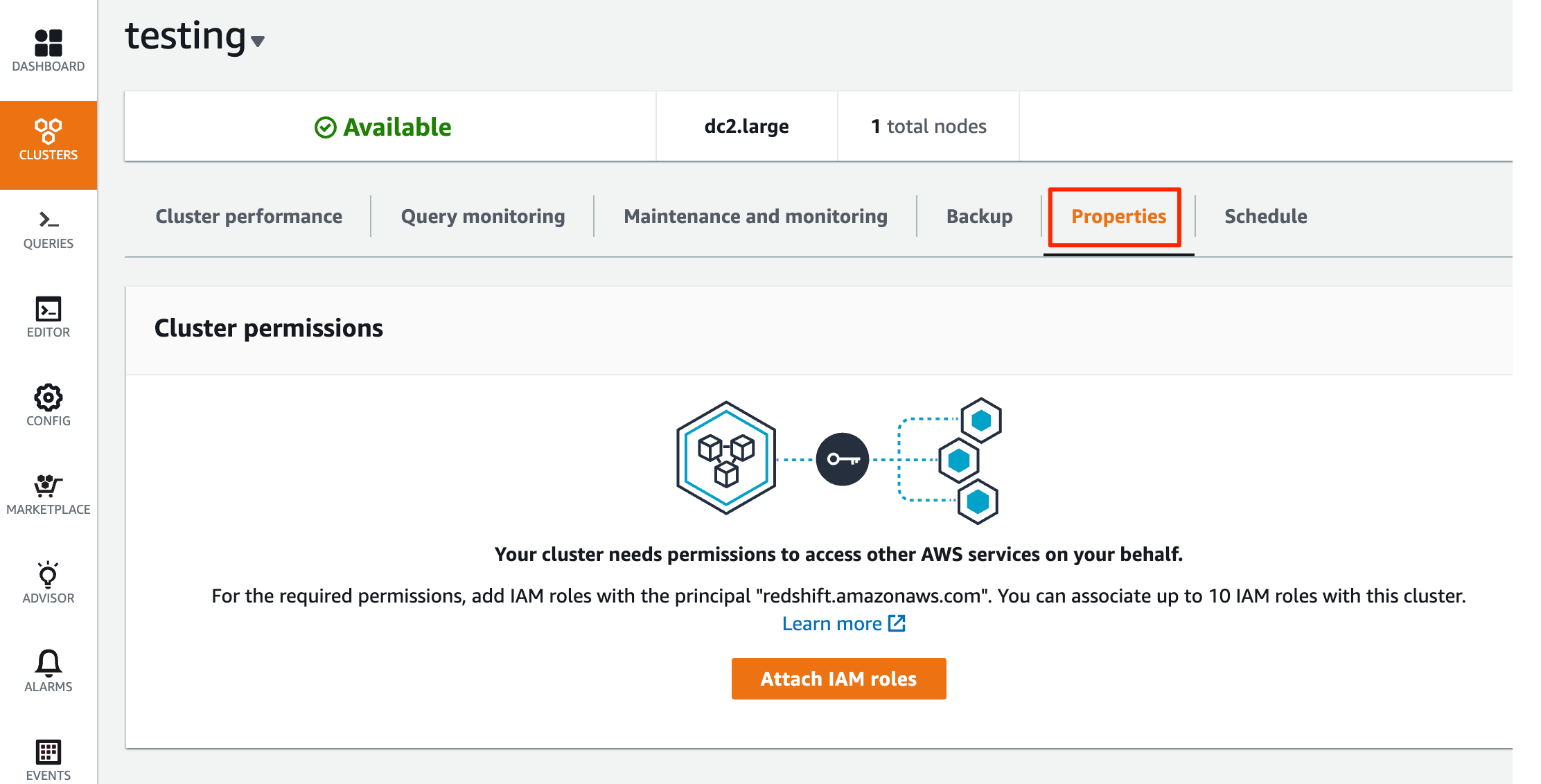Image resolution: width=1541 pixels, height=784 pixels.
Task: Open the Config gear icon
Action: [x=49, y=398]
